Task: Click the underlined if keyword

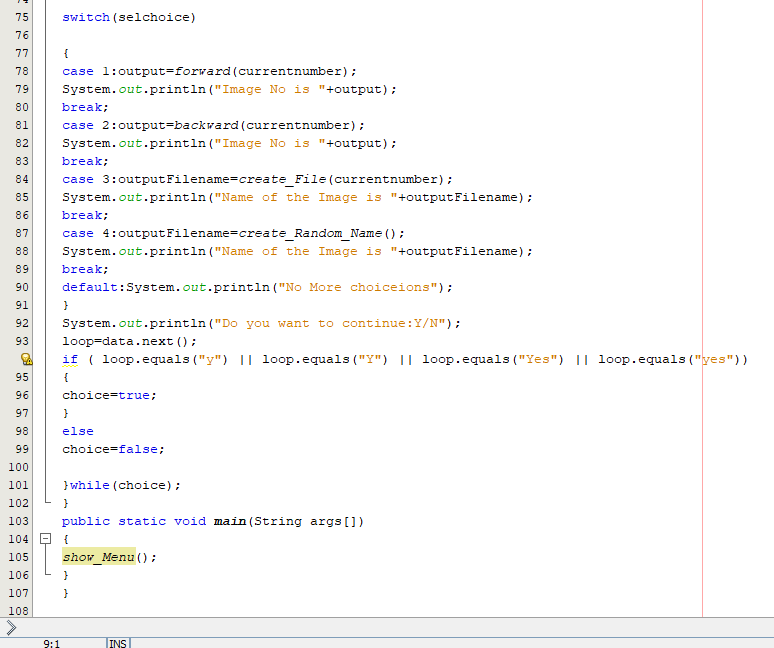Action: (70, 359)
